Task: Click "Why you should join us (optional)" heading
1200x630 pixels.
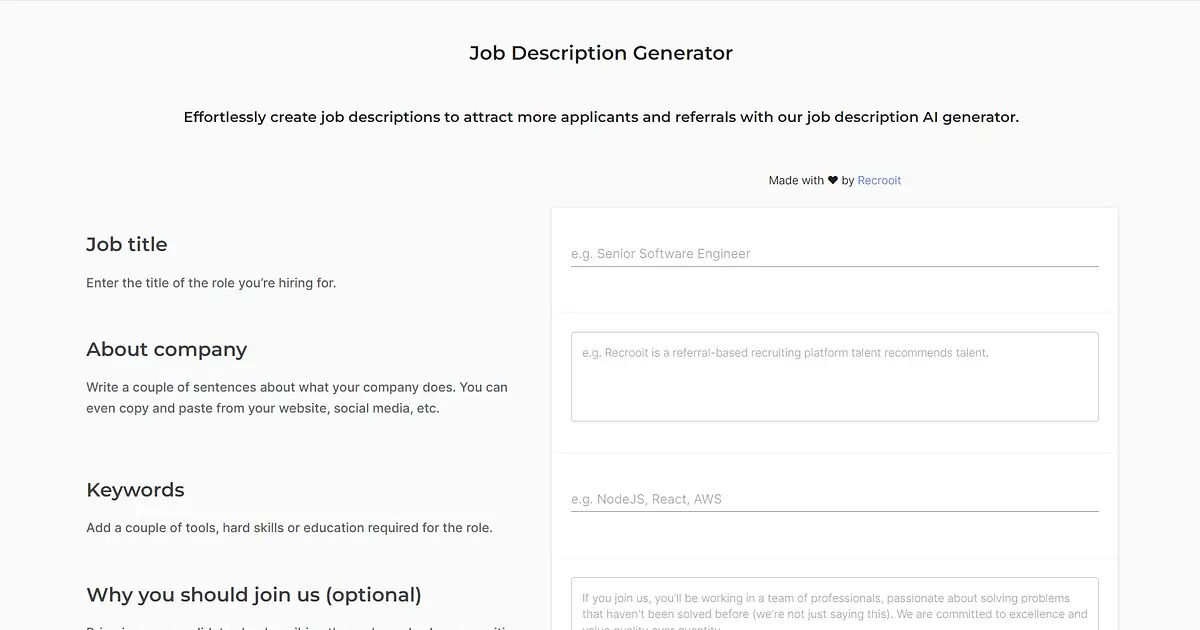Action: coord(254,595)
